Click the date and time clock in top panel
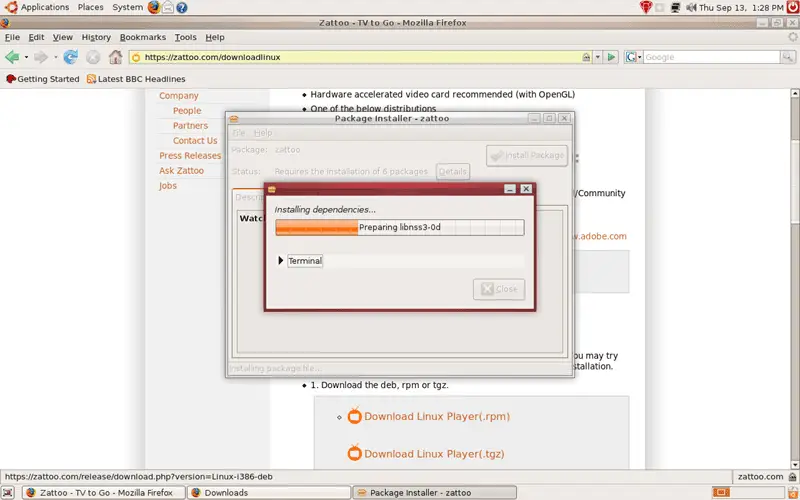The width and height of the screenshot is (800, 500). coord(741,8)
